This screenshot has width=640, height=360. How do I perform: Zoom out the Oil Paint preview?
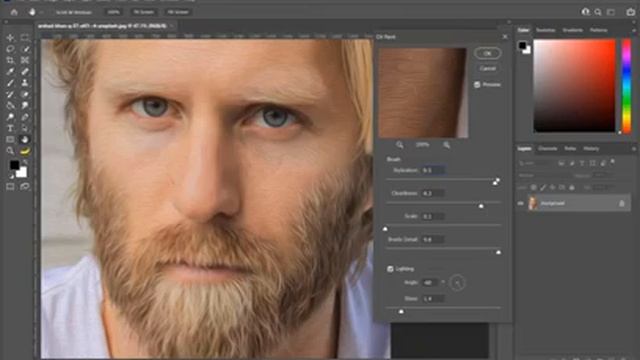(x=400, y=145)
